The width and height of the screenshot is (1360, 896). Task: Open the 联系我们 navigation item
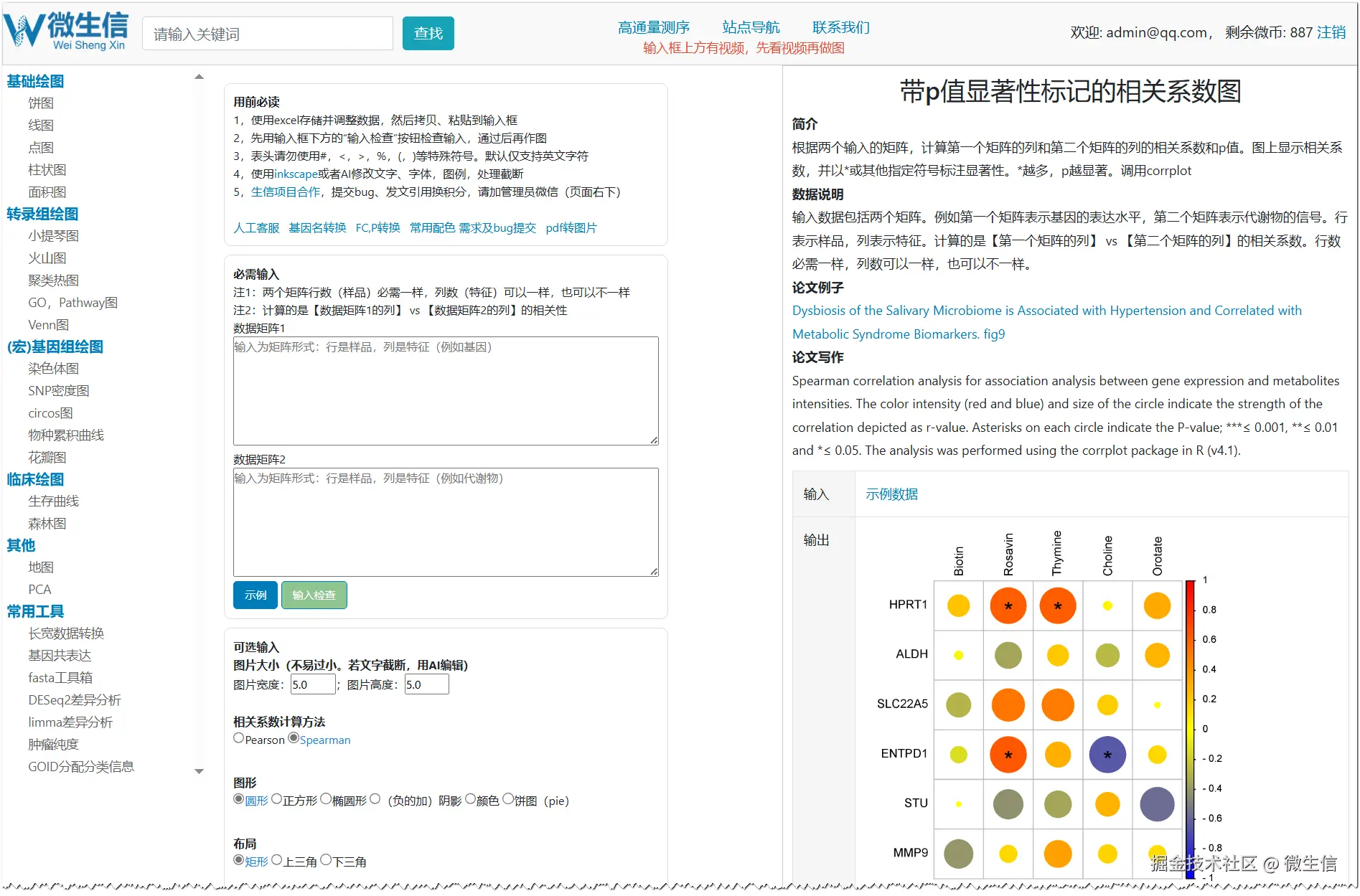[841, 27]
